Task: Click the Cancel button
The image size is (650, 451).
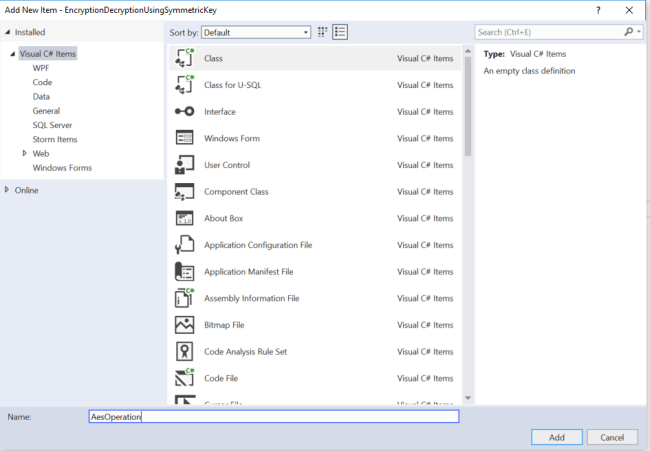Action: pyautogui.click(x=612, y=437)
